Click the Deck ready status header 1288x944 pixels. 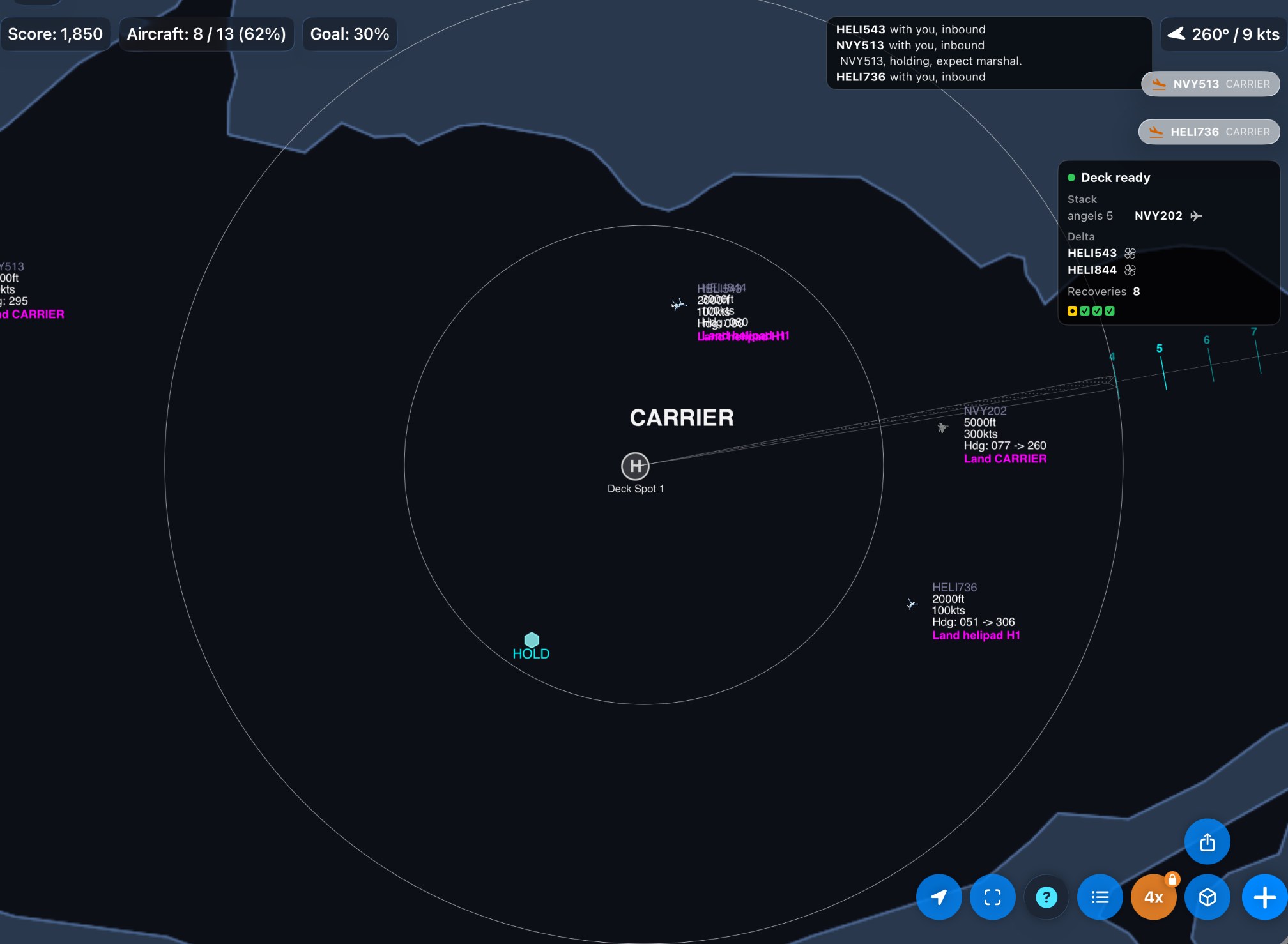tap(1109, 178)
